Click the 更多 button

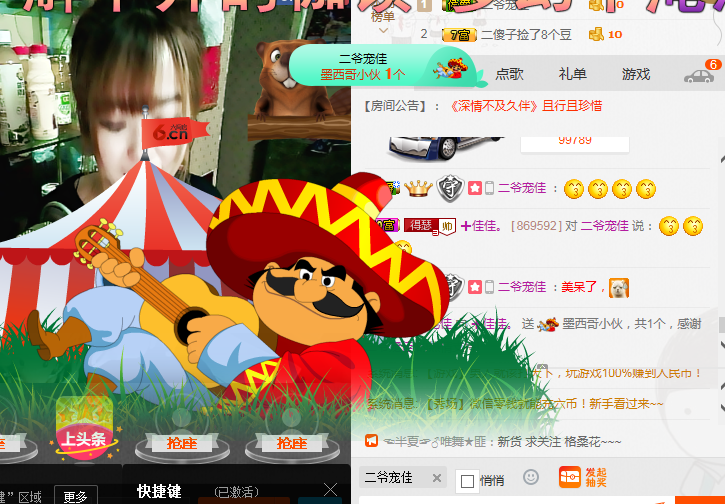click(x=76, y=497)
